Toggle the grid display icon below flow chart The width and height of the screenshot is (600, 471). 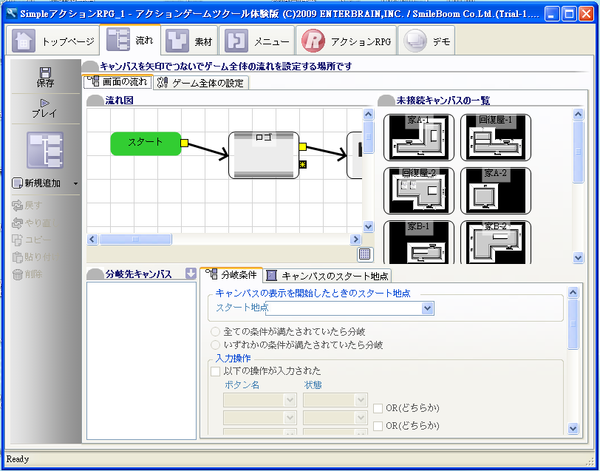(365, 254)
